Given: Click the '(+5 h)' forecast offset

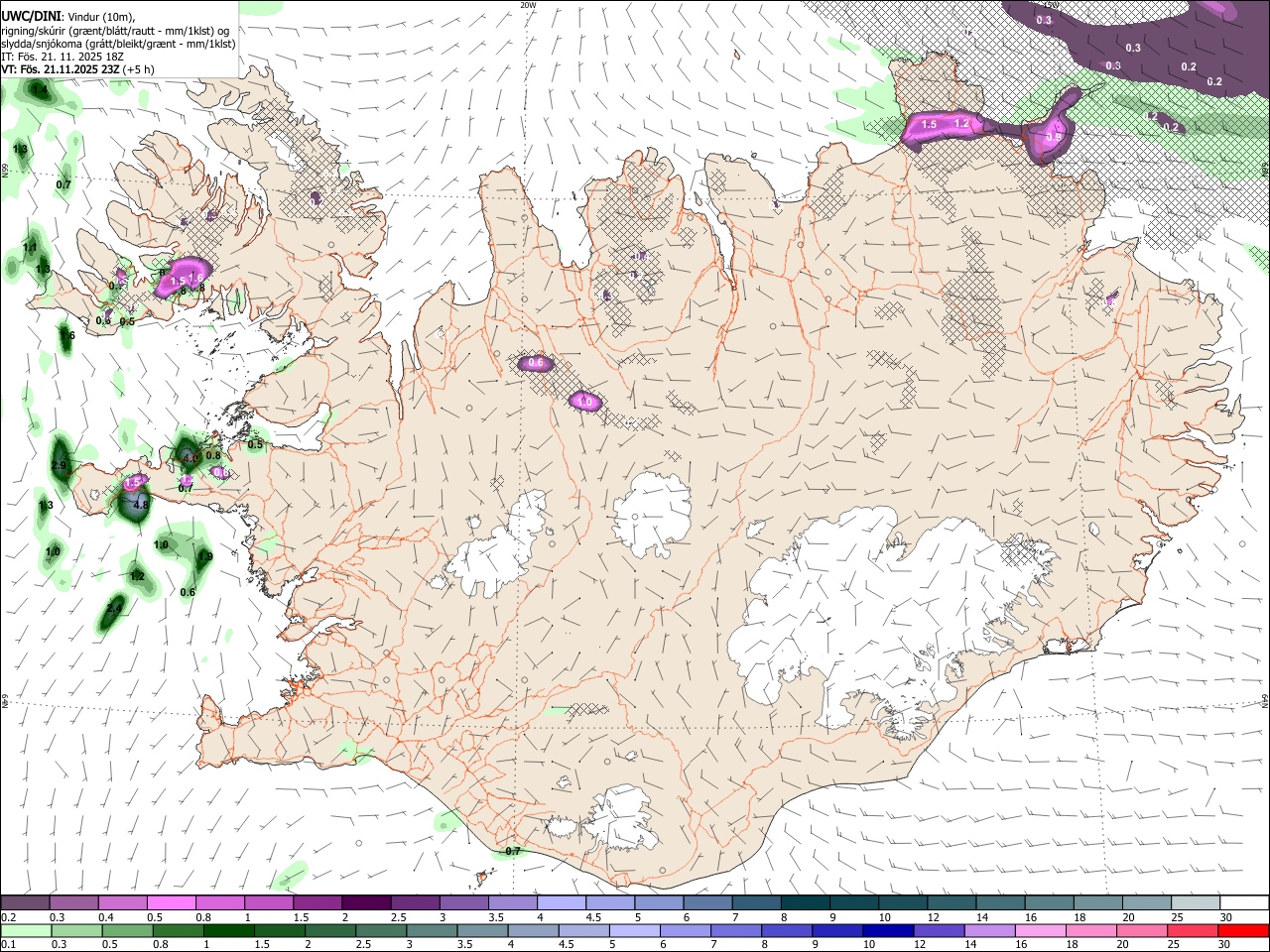Looking at the screenshot, I should 139,69.
